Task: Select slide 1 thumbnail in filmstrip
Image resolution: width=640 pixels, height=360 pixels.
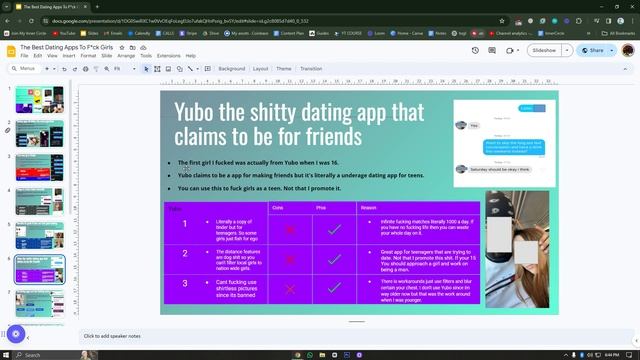Action: (x=40, y=100)
